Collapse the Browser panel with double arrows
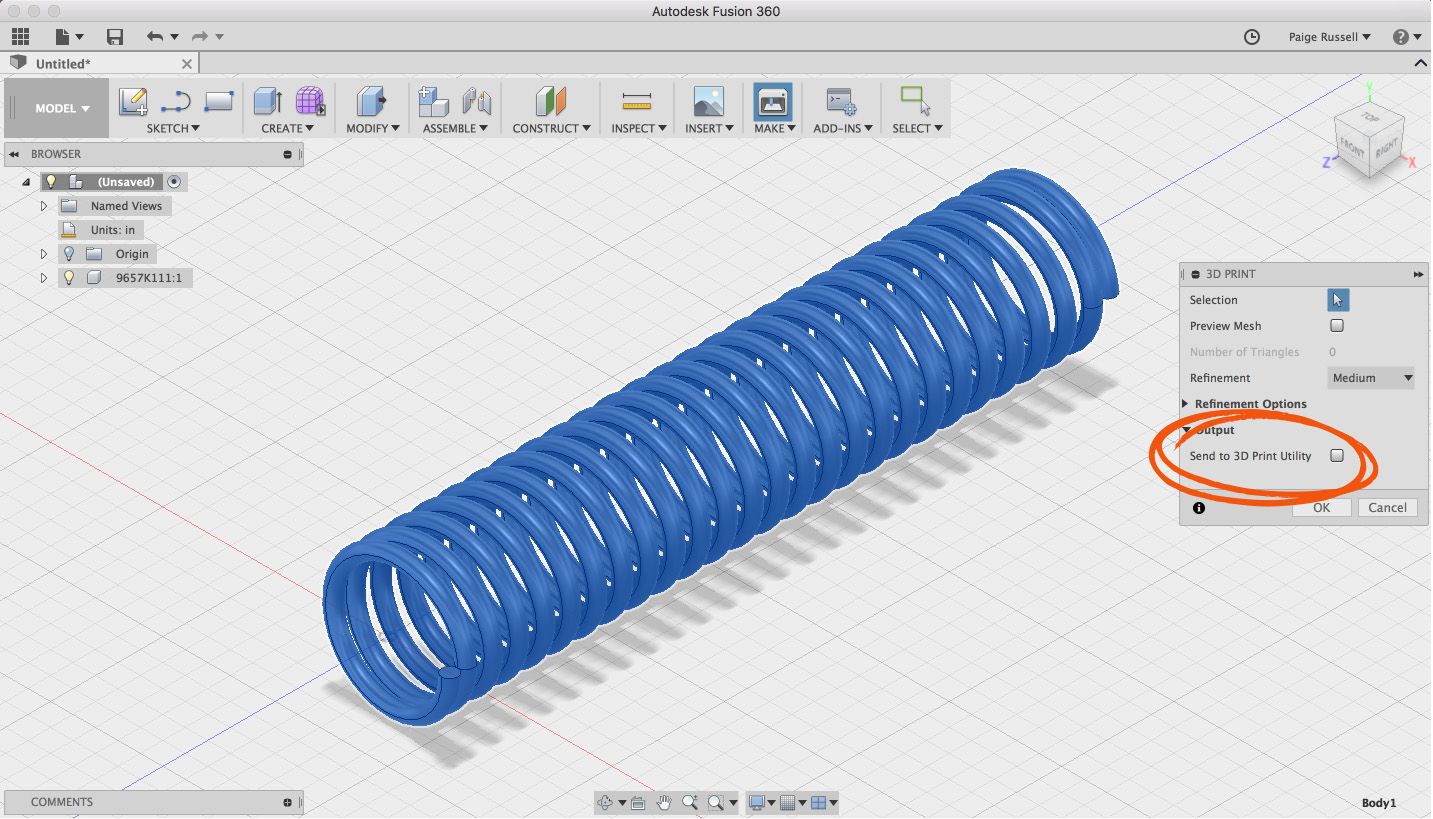This screenshot has width=1433, height=819. coord(15,154)
